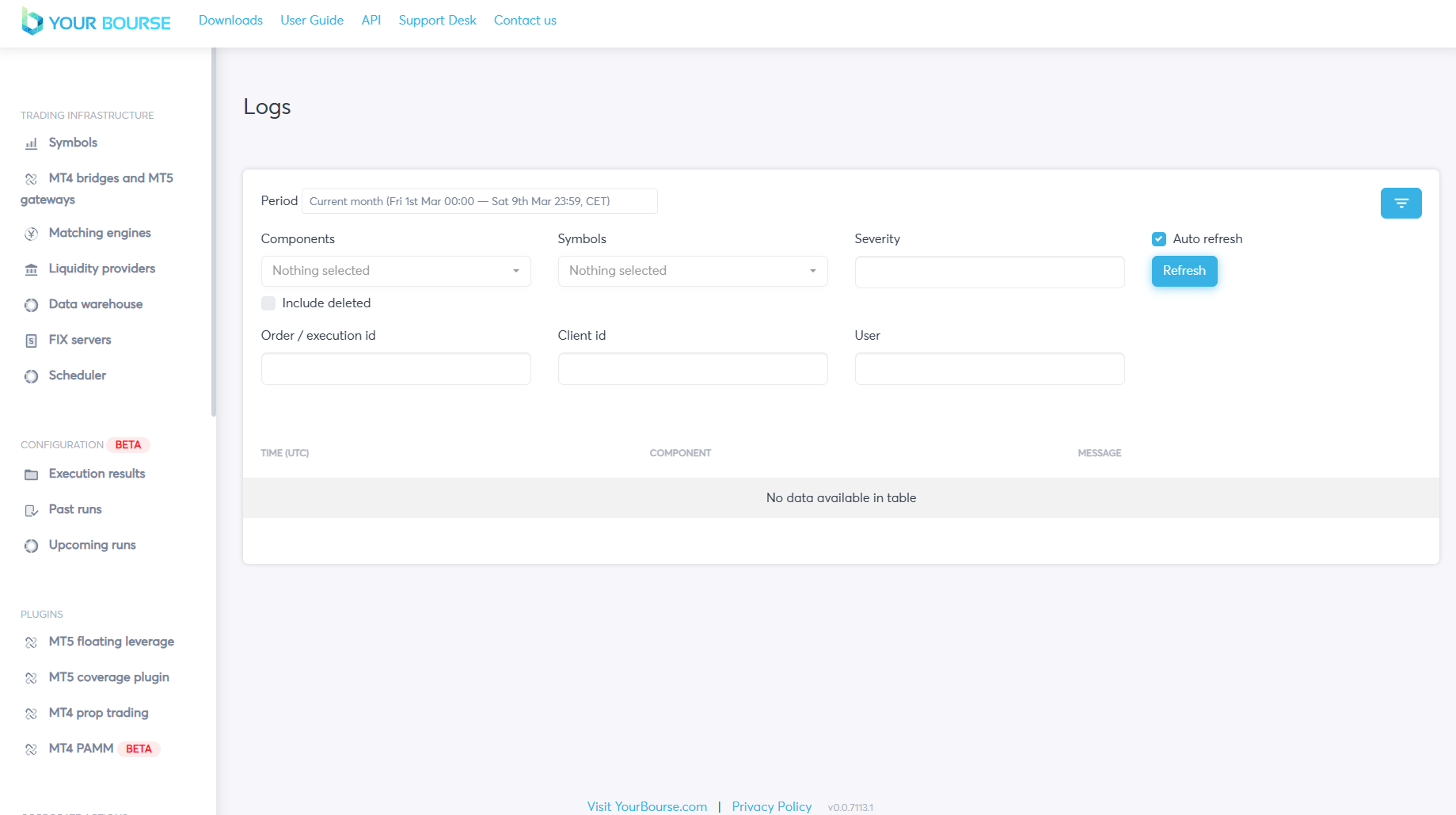1456x815 pixels.
Task: Sort by the TIME (UTC) column header
Action: (x=285, y=453)
